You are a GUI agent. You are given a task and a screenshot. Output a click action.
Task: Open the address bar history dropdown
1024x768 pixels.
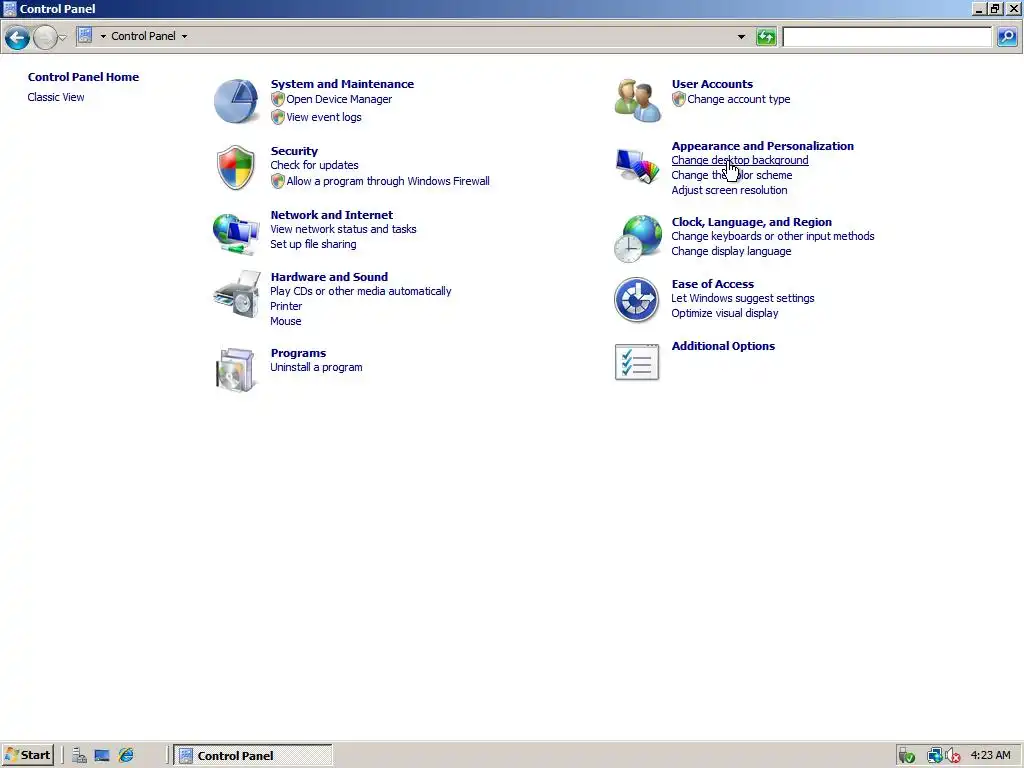pyautogui.click(x=741, y=37)
